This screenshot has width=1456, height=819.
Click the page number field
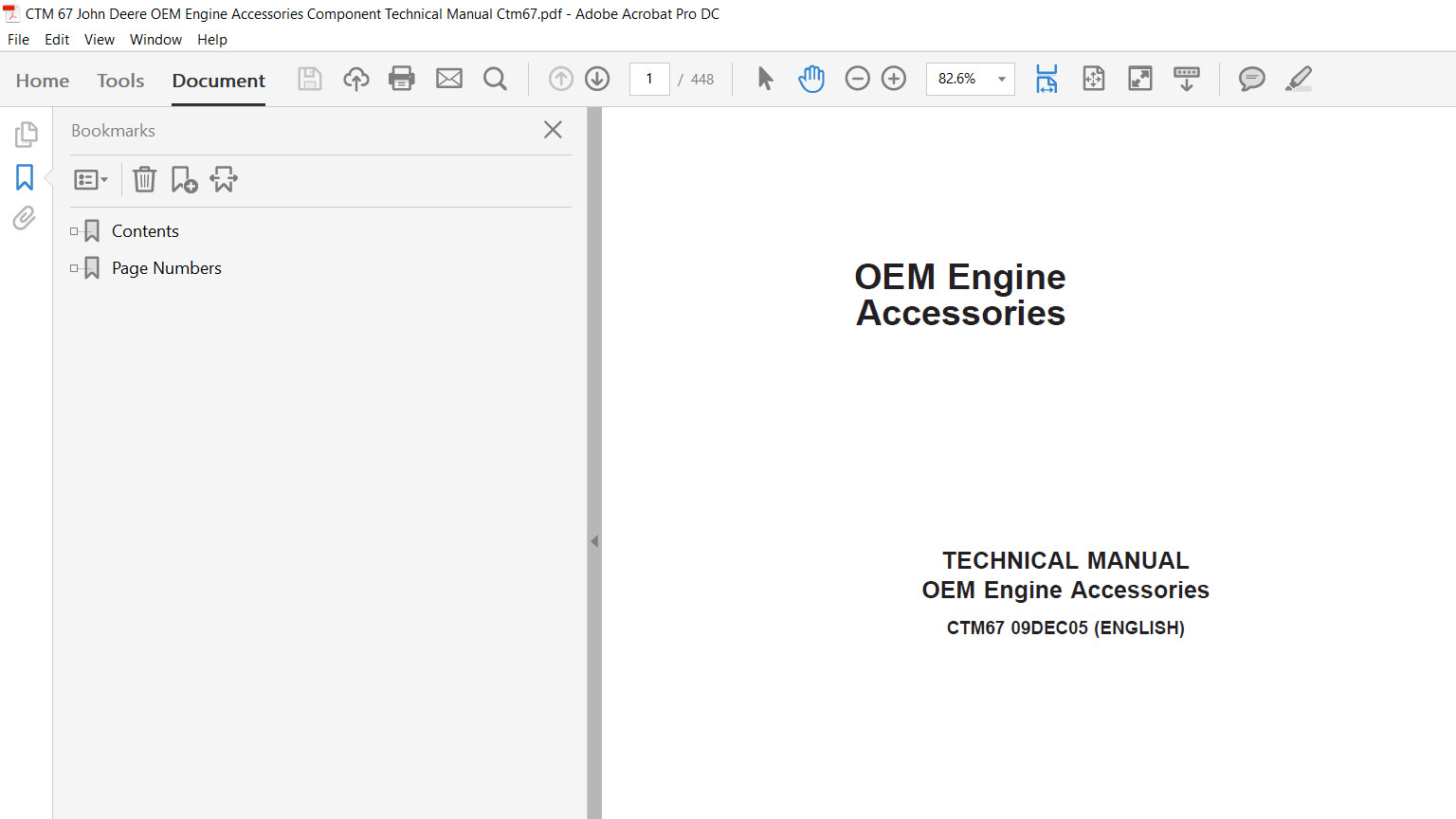649,79
